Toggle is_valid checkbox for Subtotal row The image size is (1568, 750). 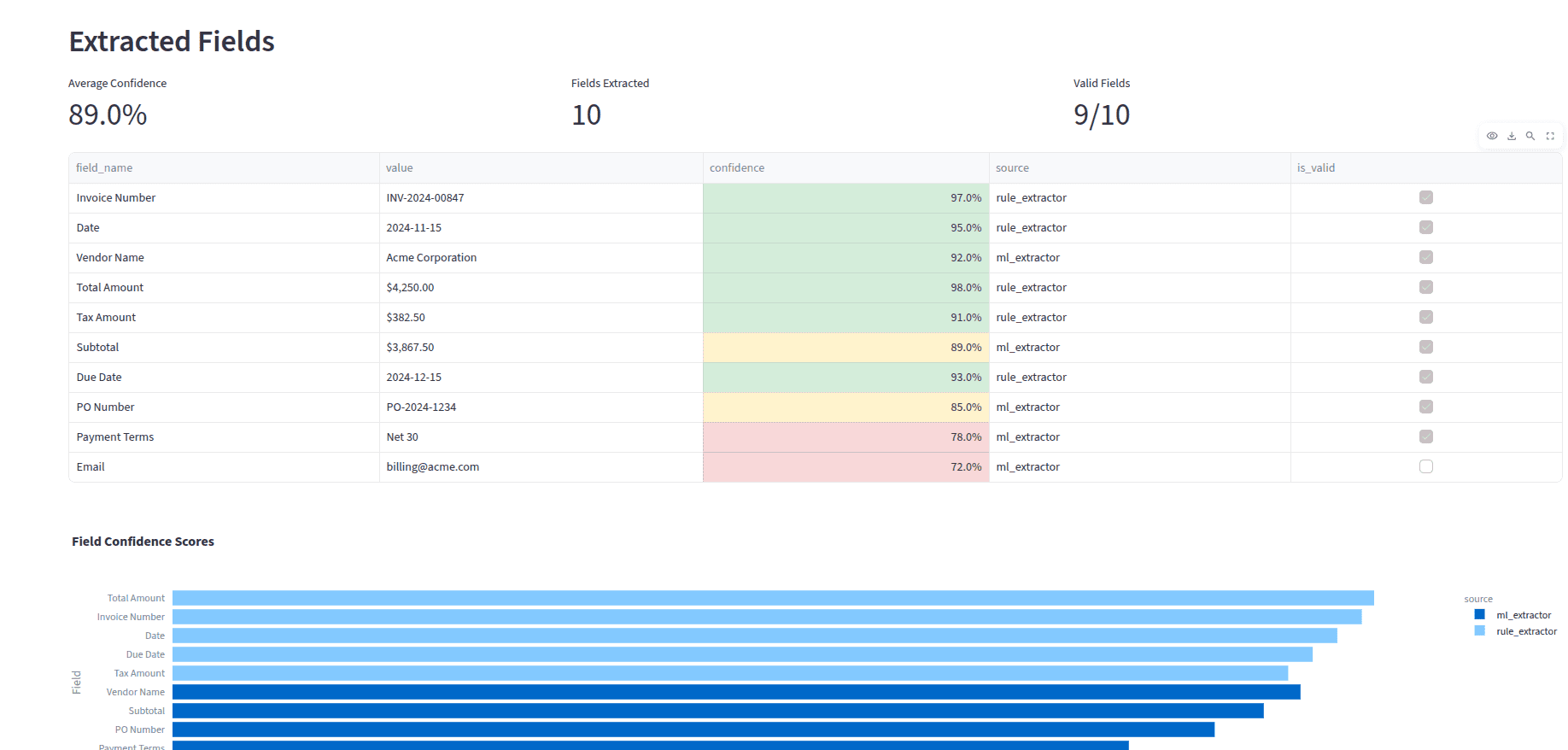click(1425, 347)
